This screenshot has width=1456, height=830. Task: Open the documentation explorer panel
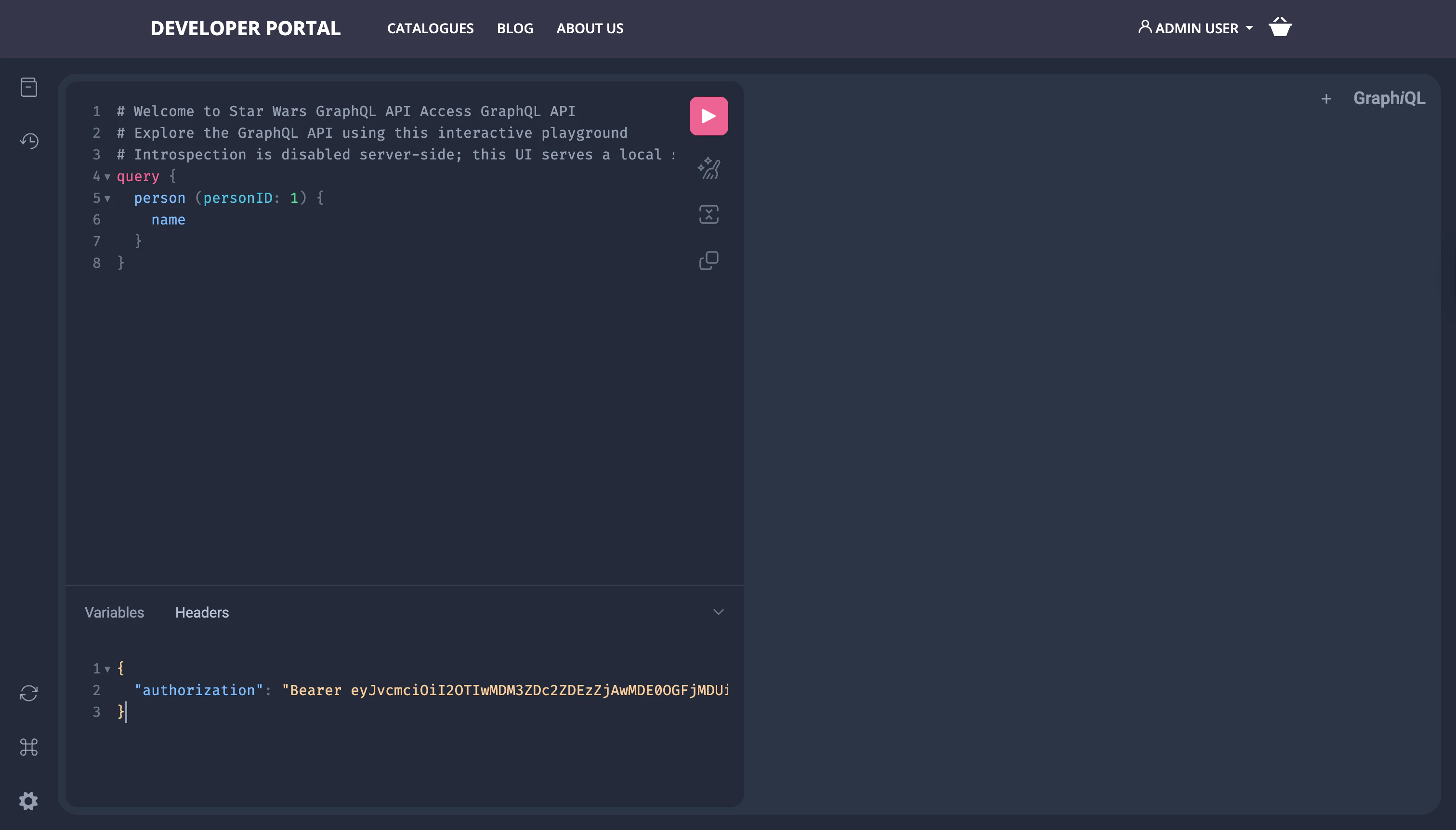point(28,87)
